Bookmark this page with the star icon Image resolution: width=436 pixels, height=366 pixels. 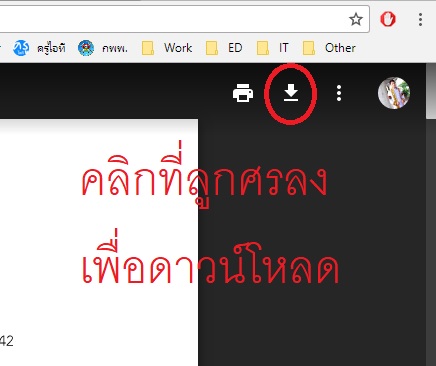(x=356, y=19)
